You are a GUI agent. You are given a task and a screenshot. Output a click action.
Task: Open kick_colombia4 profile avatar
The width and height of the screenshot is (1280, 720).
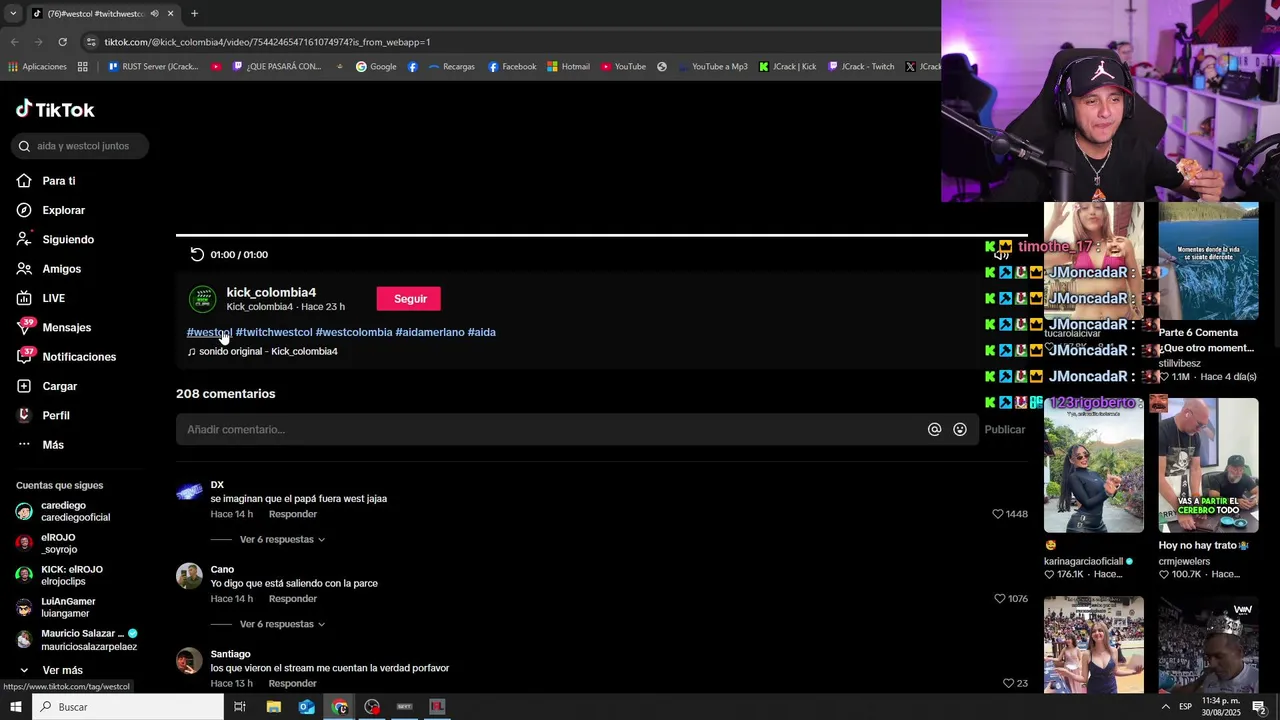click(x=203, y=299)
